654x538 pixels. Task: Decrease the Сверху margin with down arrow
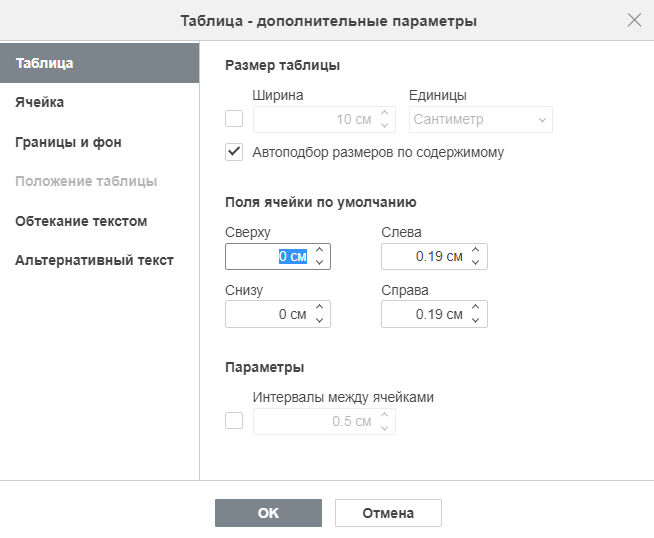point(319,262)
